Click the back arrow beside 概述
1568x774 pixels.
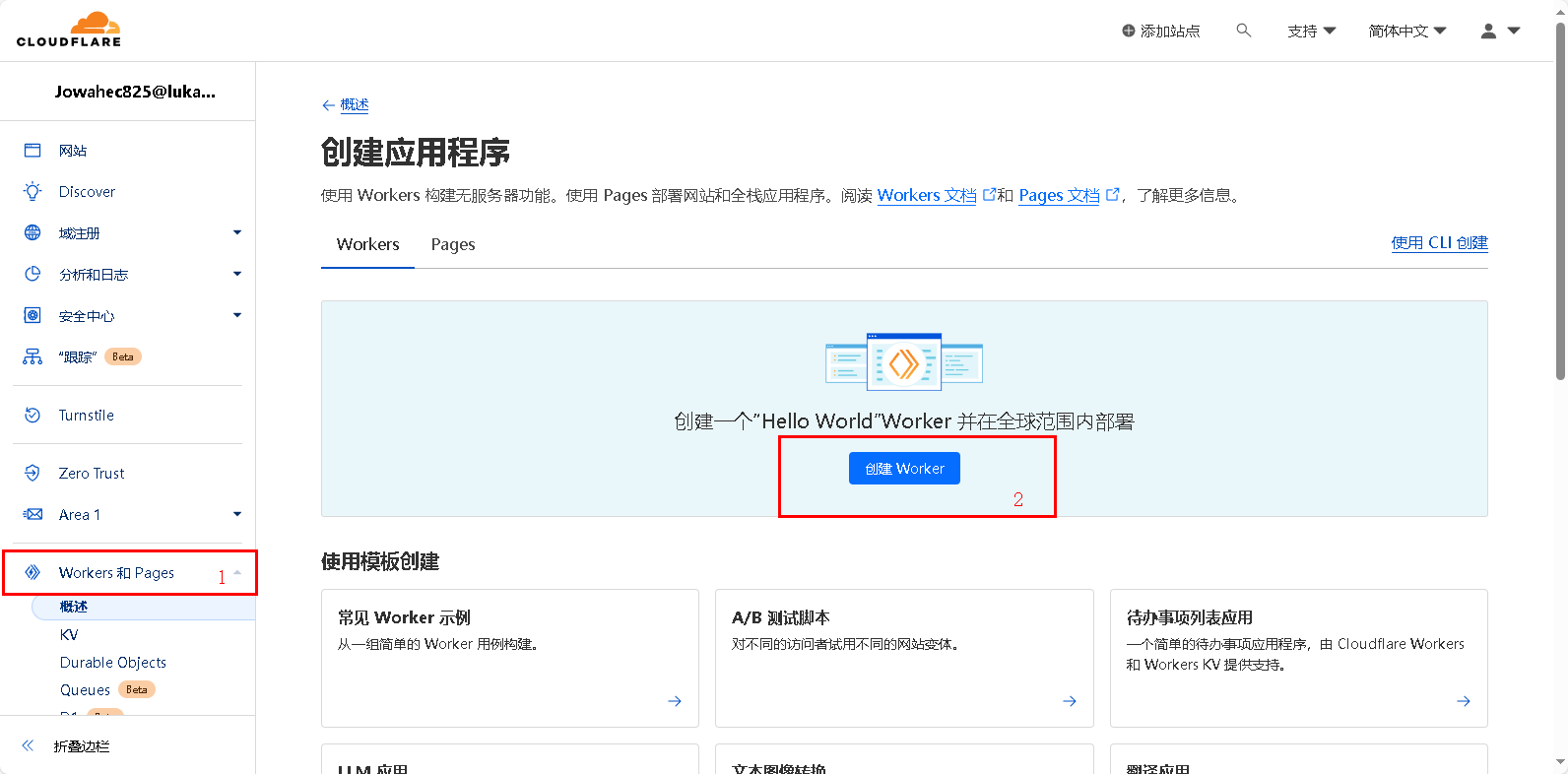[328, 105]
